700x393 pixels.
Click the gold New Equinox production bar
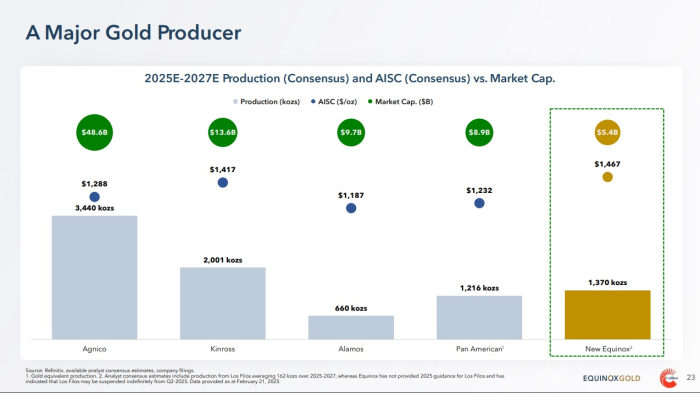pos(607,315)
